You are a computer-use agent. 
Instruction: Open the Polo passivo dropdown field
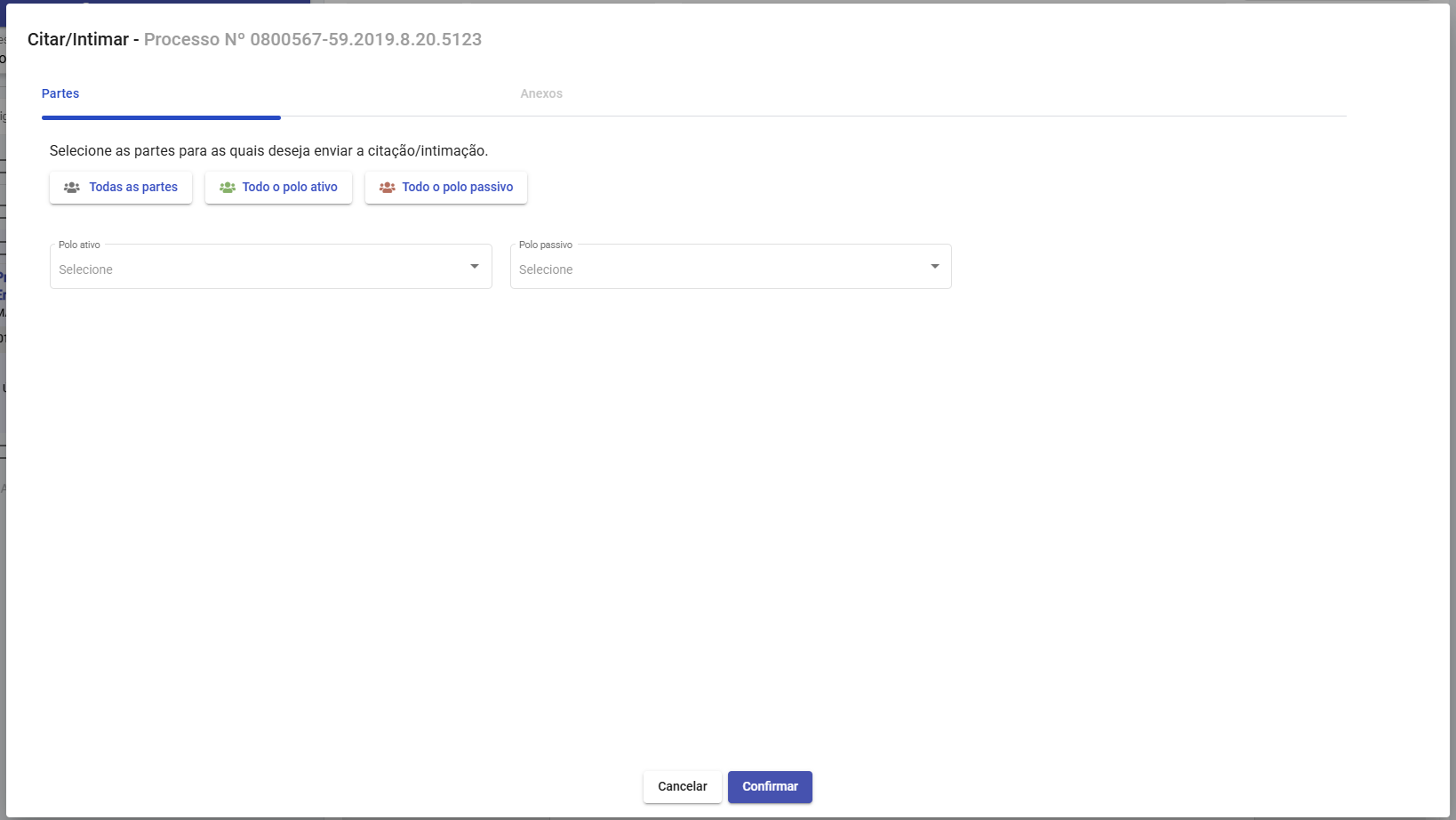731,267
